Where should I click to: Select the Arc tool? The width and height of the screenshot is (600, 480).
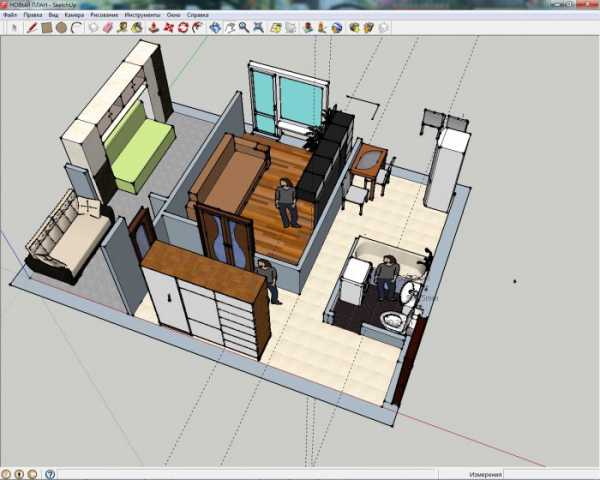click(x=75, y=27)
